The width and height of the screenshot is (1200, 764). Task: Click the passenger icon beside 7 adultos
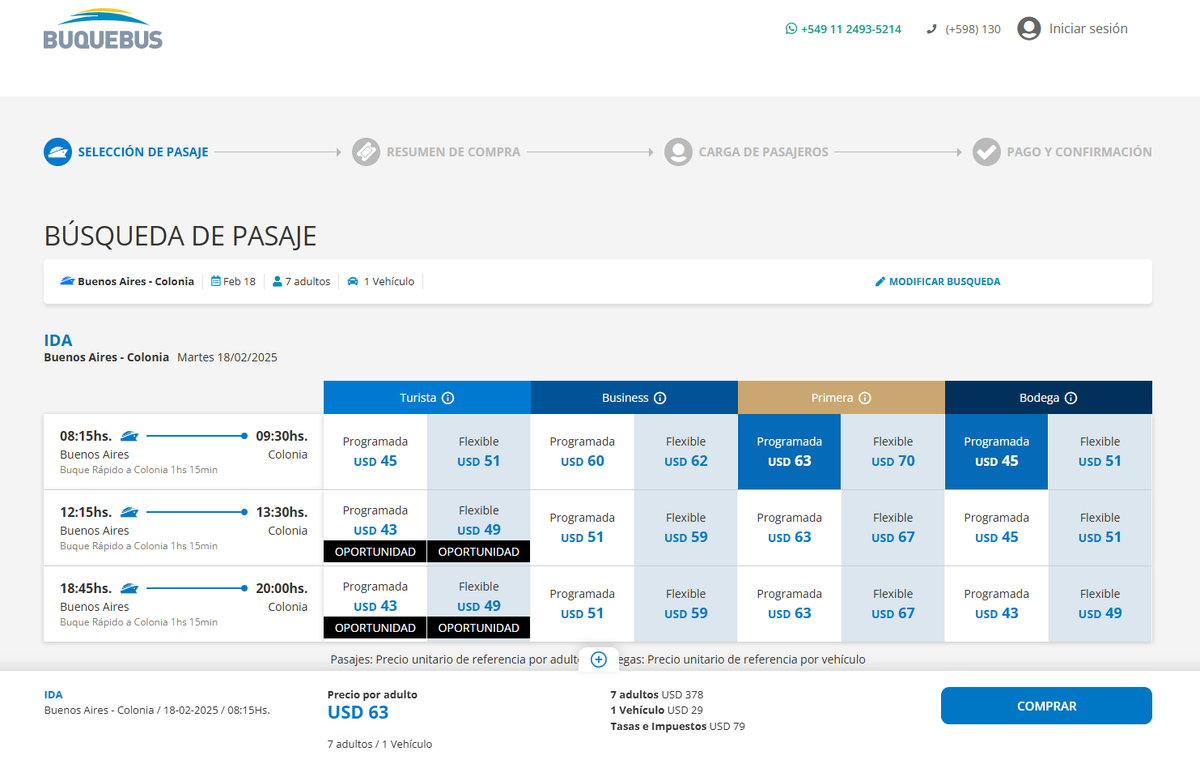coord(277,282)
